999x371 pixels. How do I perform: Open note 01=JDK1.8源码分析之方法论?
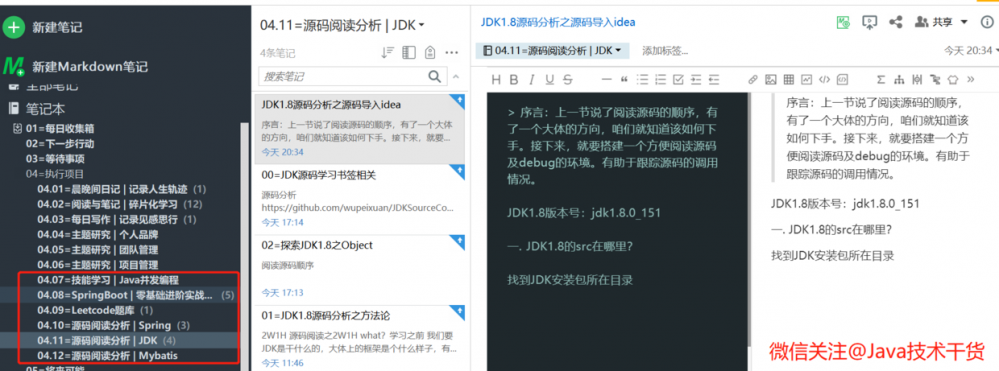(359, 337)
